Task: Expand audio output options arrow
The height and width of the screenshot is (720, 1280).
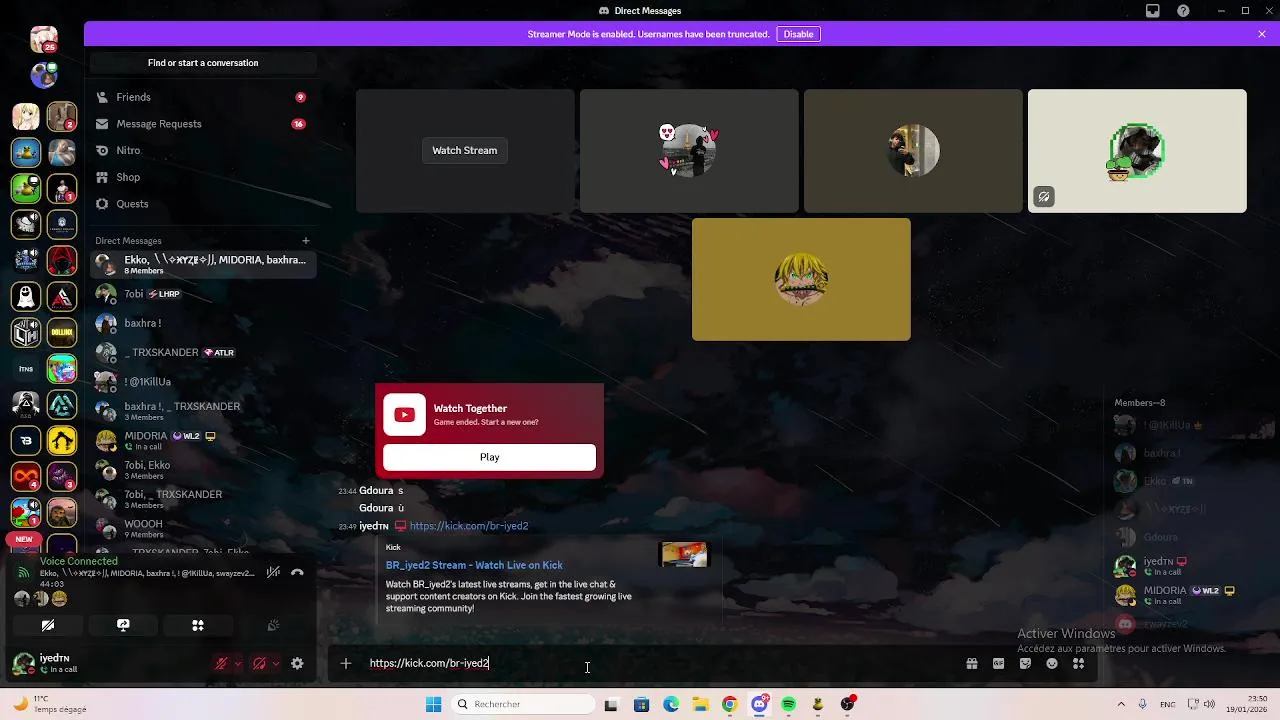Action: [x=276, y=663]
